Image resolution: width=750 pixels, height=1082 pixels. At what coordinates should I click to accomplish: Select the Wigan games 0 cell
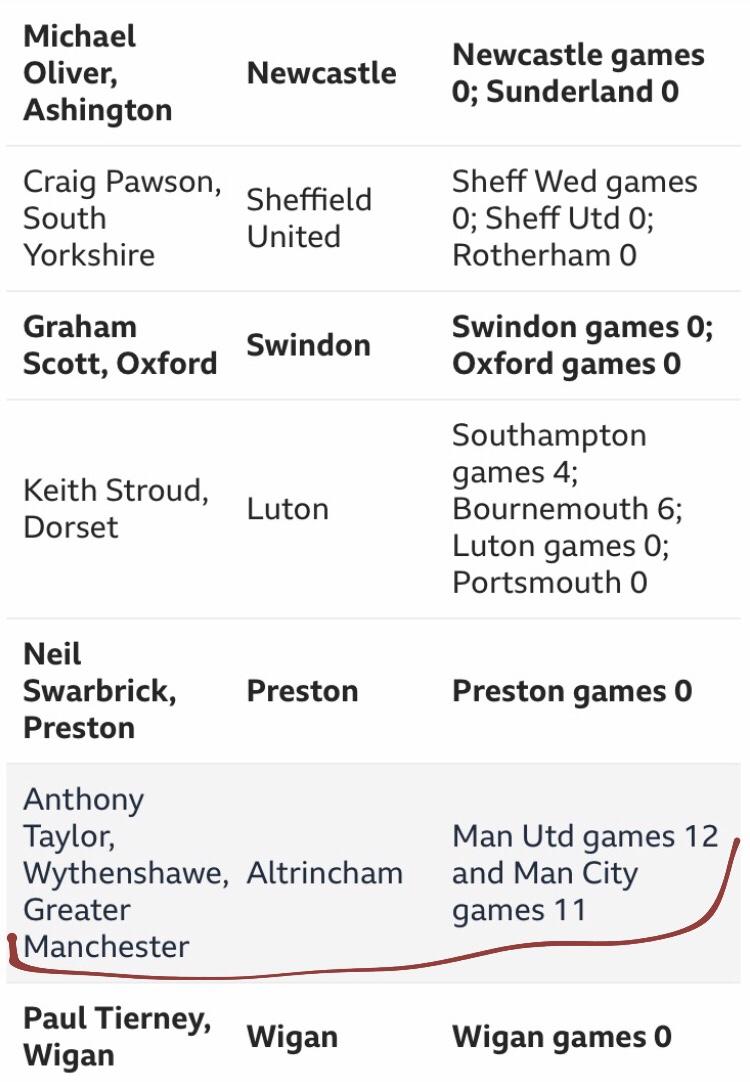click(x=562, y=1036)
